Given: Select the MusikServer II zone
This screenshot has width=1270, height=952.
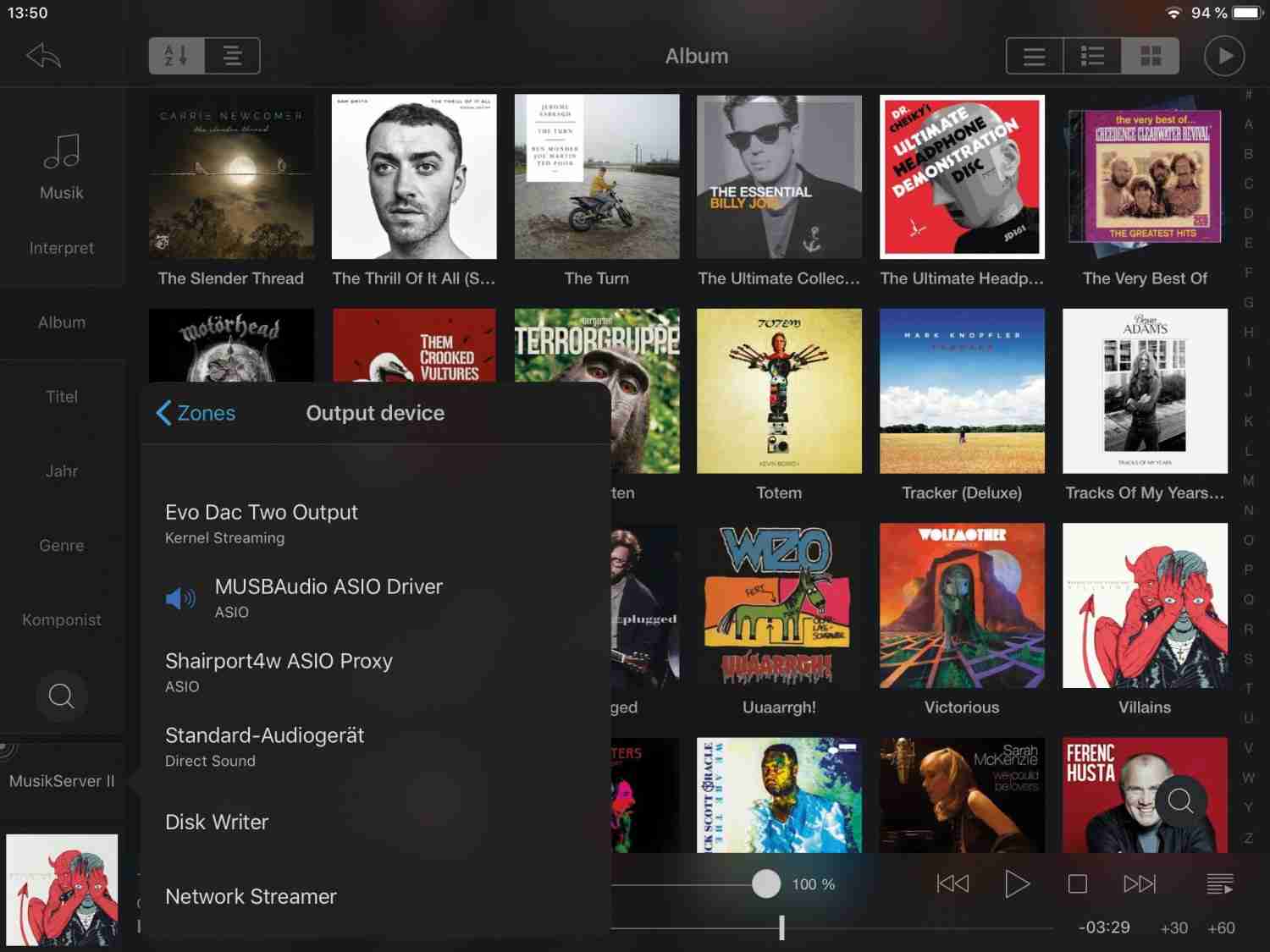Looking at the screenshot, I should 62,781.
